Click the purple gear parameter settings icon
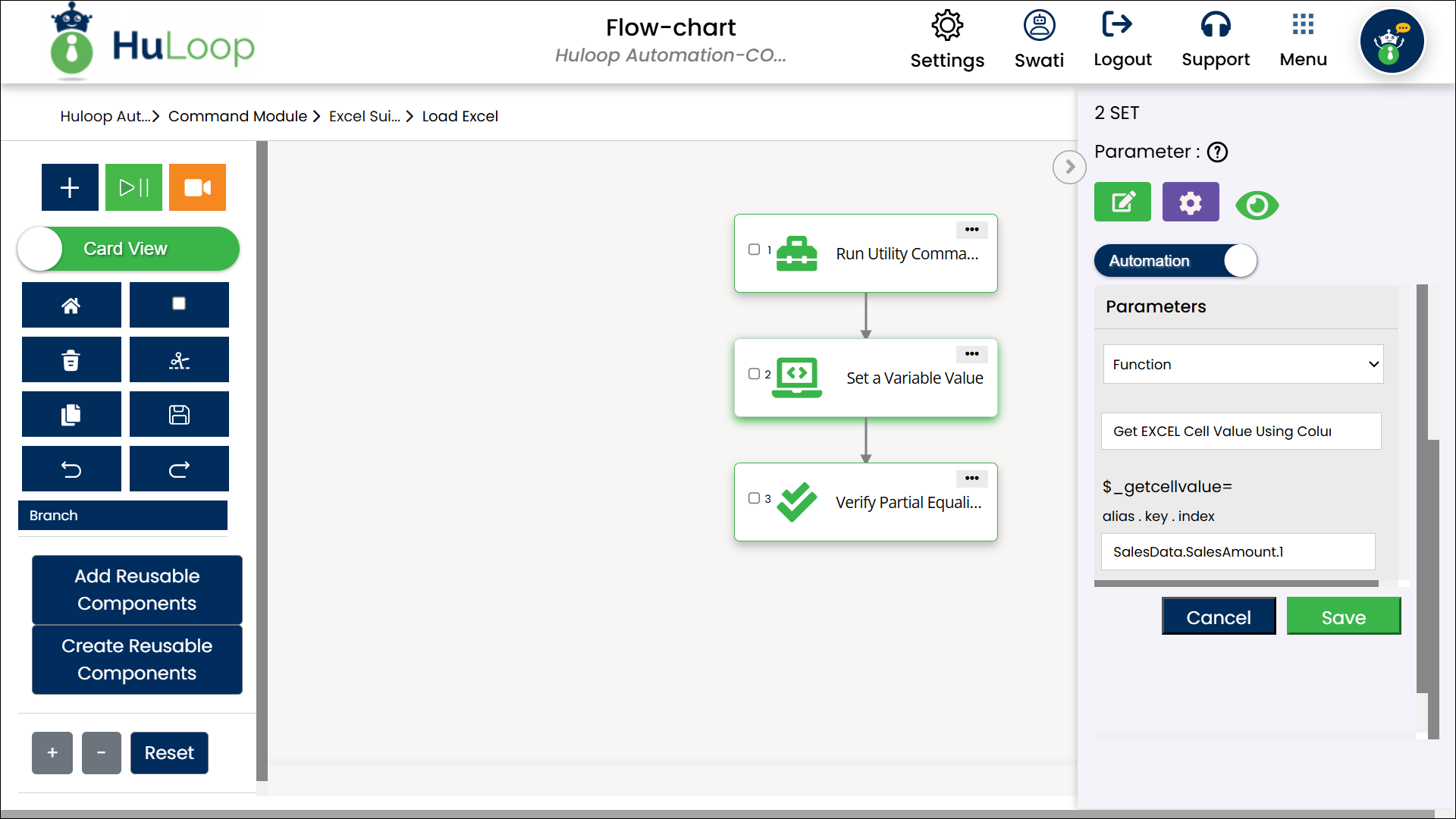The image size is (1456, 819). coord(1190,202)
